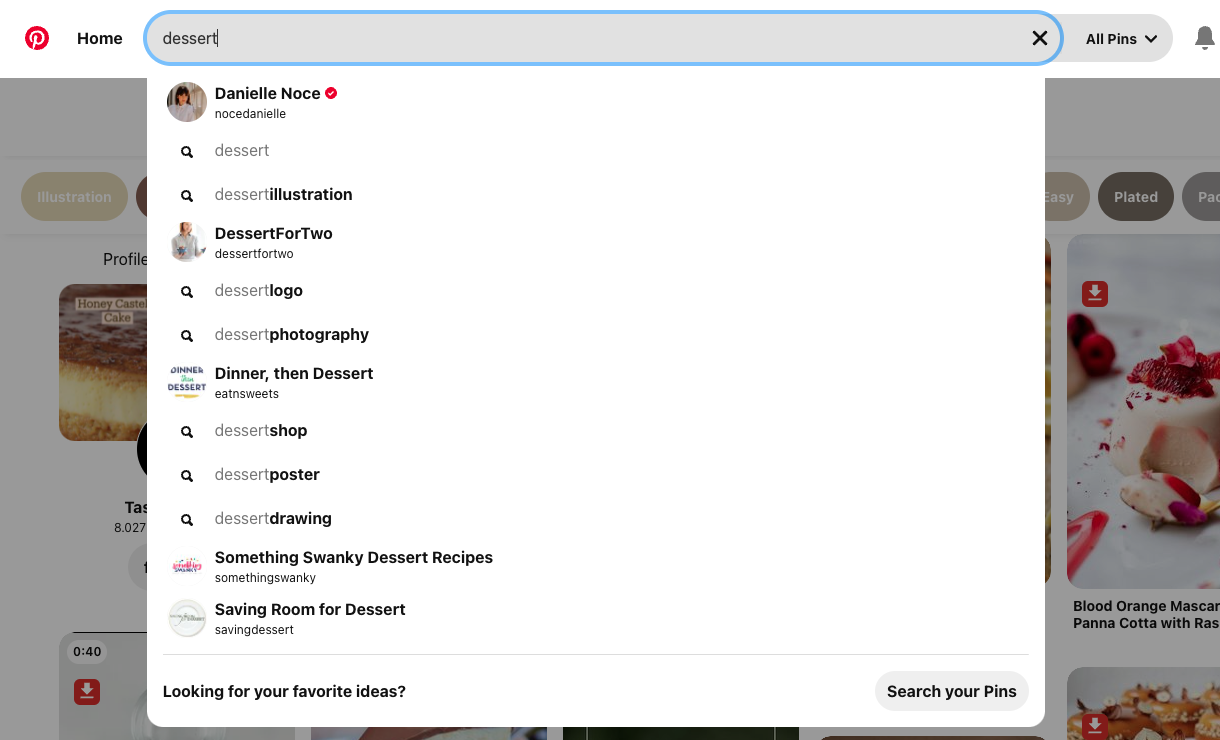Click magnifier icon beside 'dessert photography'
Viewport: 1220px width, 740px height.
(x=187, y=336)
